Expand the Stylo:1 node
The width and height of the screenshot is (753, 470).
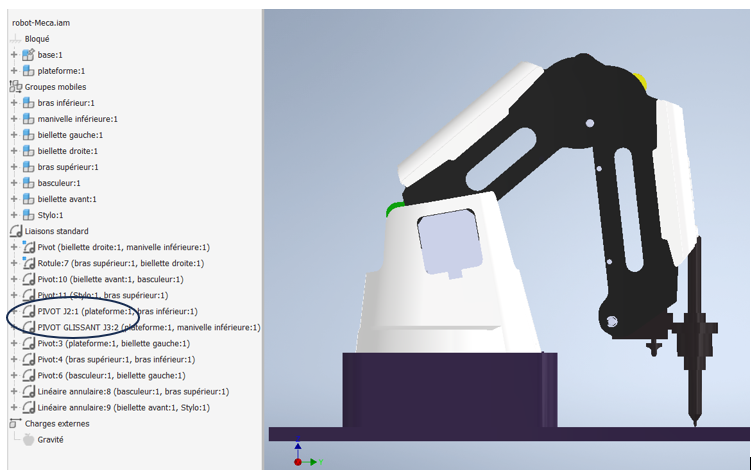[x=14, y=215]
